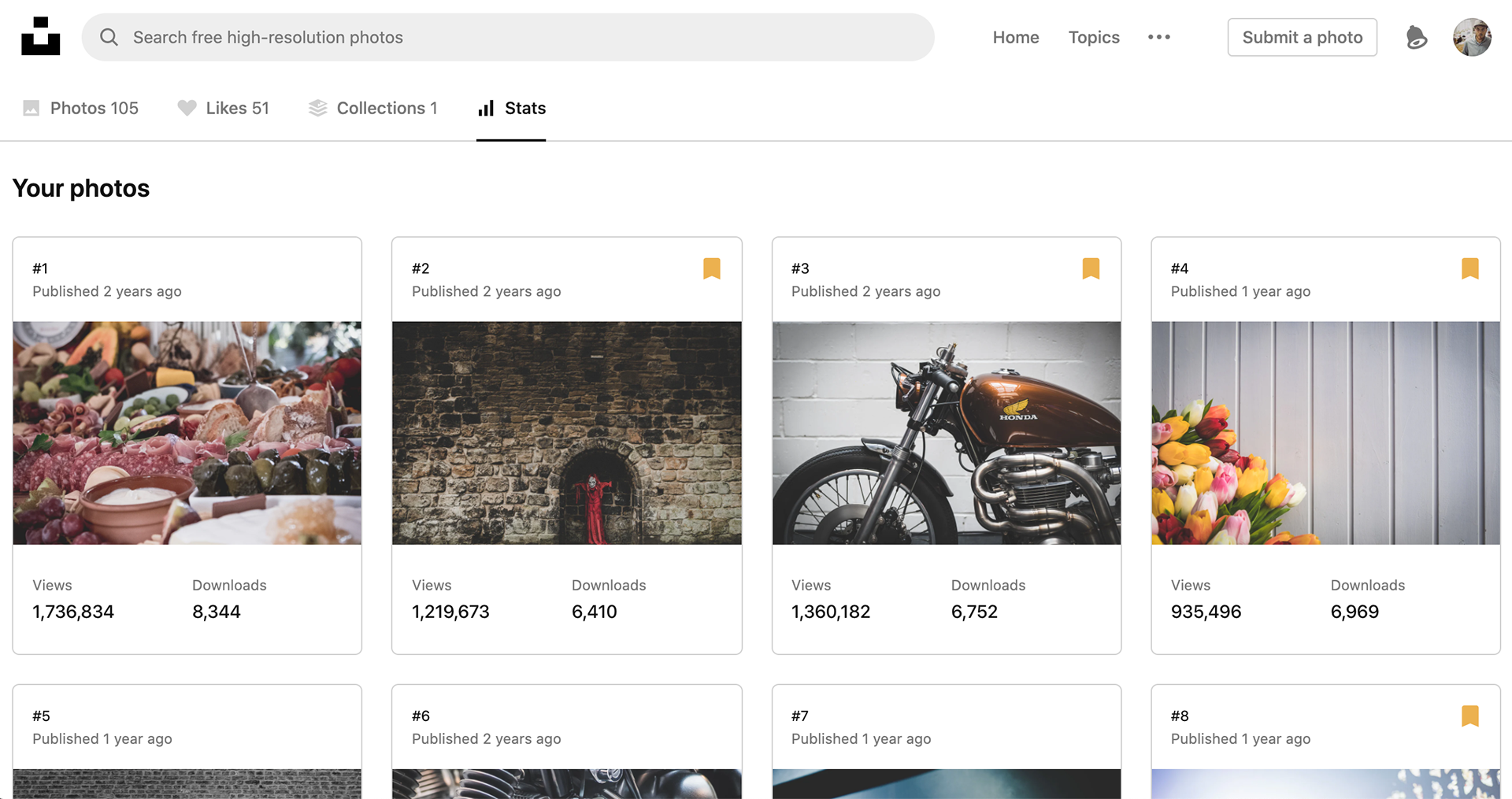This screenshot has height=799, width=1512.
Task: Click the downloads count 6,410
Action: coord(595,612)
